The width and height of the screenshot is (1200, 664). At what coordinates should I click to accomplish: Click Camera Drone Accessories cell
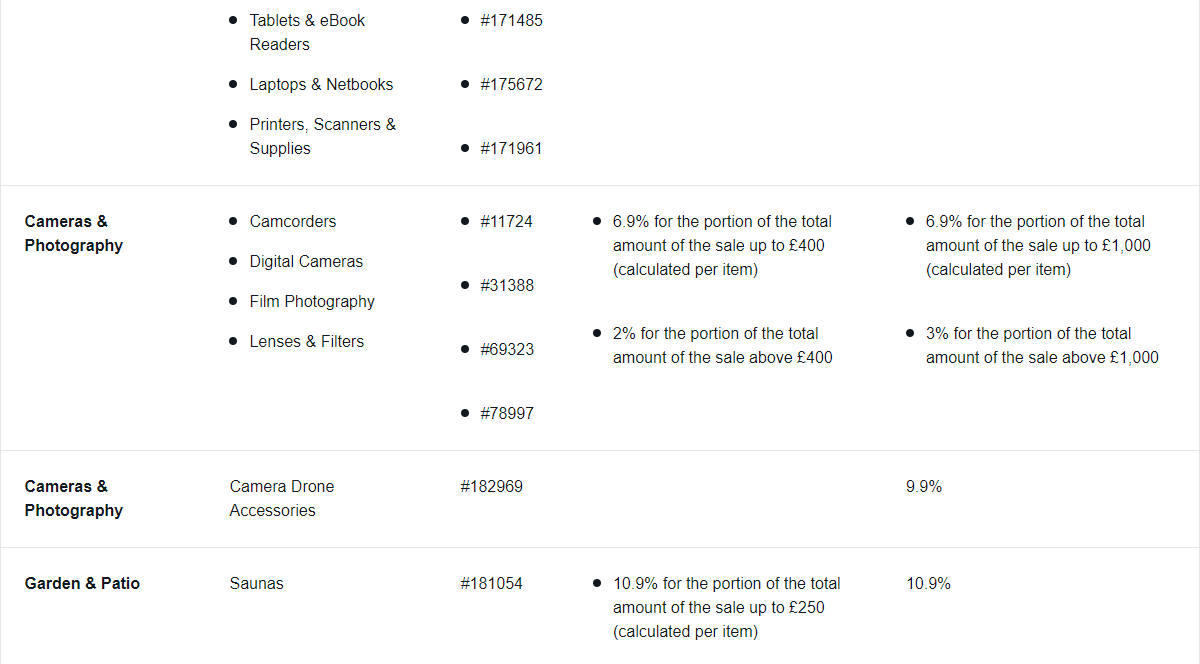(282, 498)
